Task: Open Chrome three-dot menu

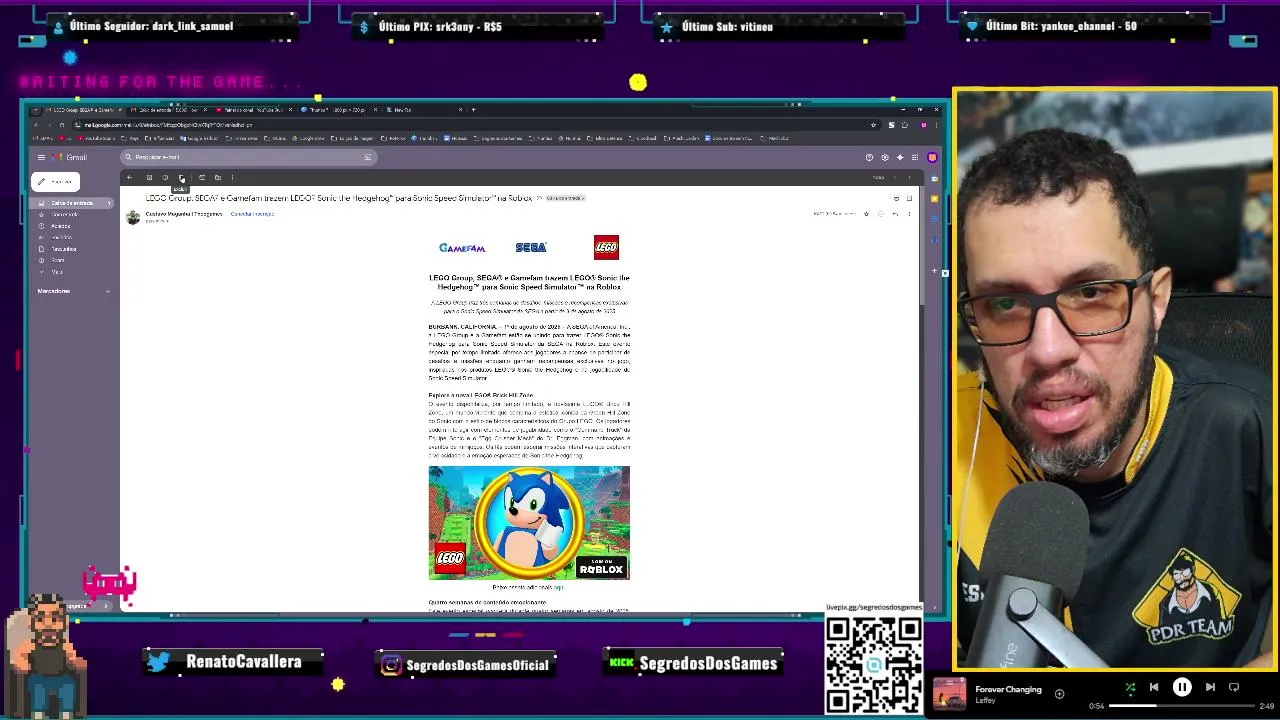Action: pyautogui.click(x=936, y=125)
